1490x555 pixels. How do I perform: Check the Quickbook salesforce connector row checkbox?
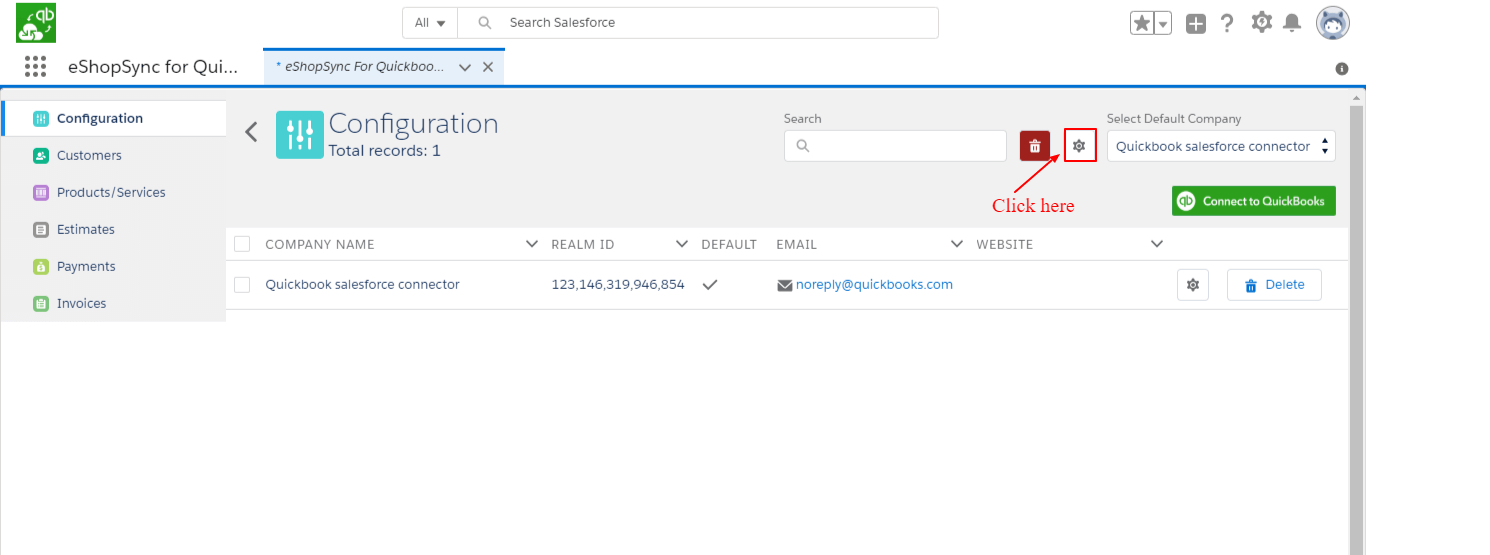click(242, 285)
